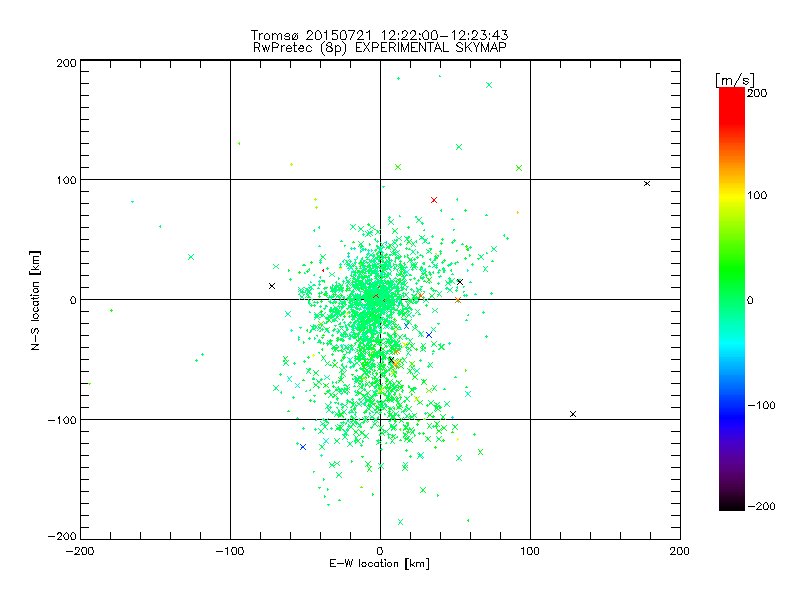Viewport: 800px width, 600px height.
Task: Click the colorbar '-100' tick label
Action: [761, 406]
